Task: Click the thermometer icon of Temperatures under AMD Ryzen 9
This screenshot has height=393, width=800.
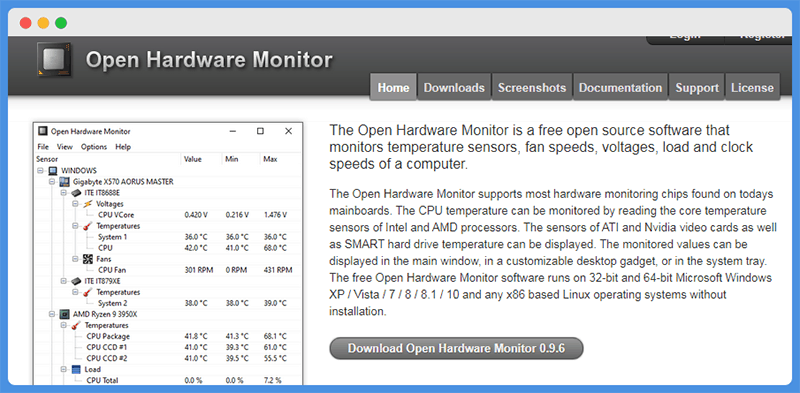Action: pyautogui.click(x=76, y=325)
